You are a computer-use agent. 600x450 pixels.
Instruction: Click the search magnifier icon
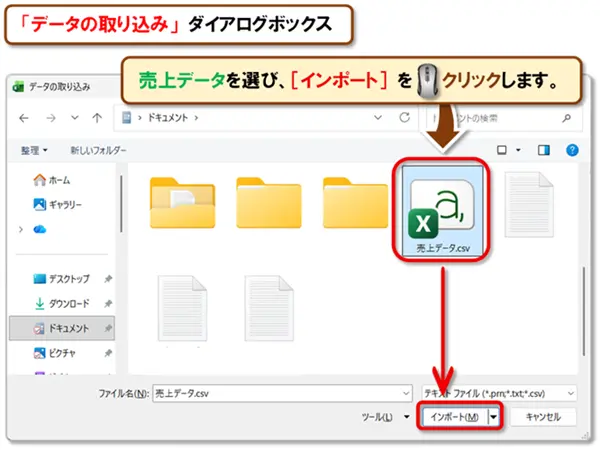pyautogui.click(x=567, y=118)
